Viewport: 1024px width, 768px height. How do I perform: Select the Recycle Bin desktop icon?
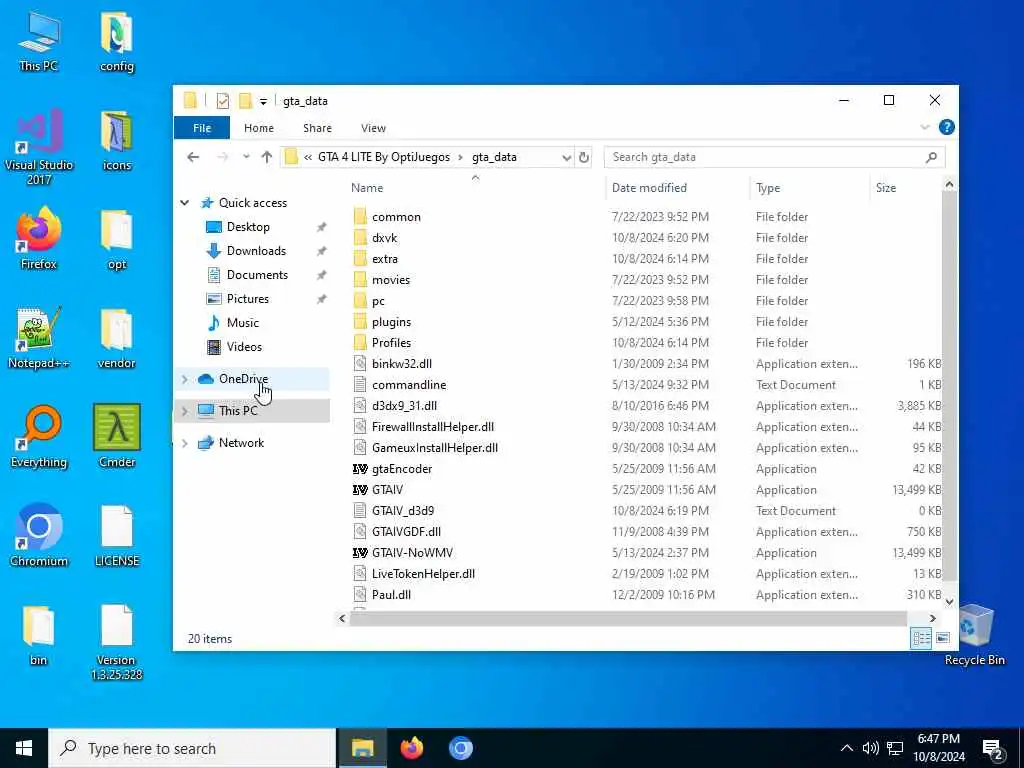tap(974, 635)
